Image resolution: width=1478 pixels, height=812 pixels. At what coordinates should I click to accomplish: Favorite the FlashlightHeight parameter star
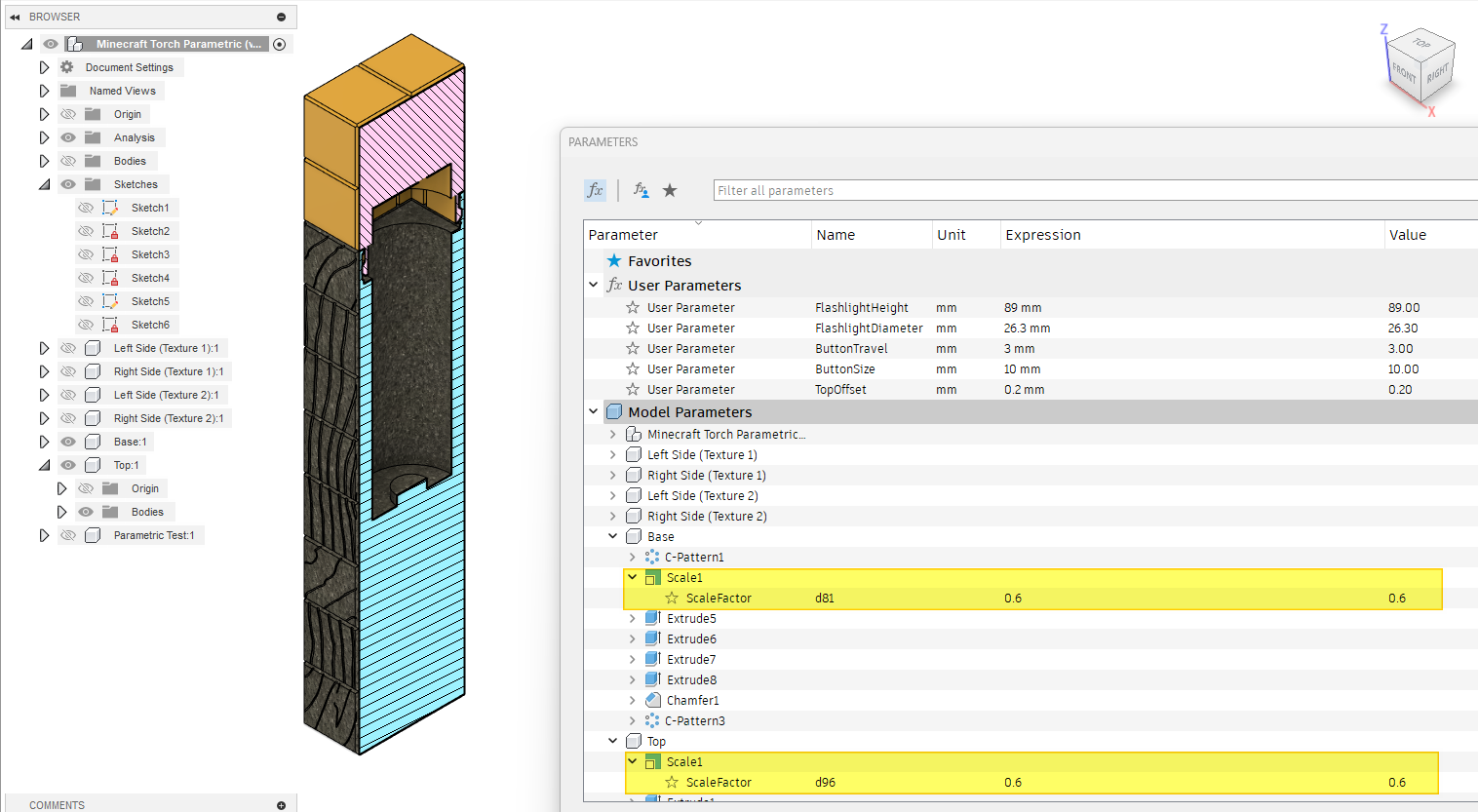633,307
